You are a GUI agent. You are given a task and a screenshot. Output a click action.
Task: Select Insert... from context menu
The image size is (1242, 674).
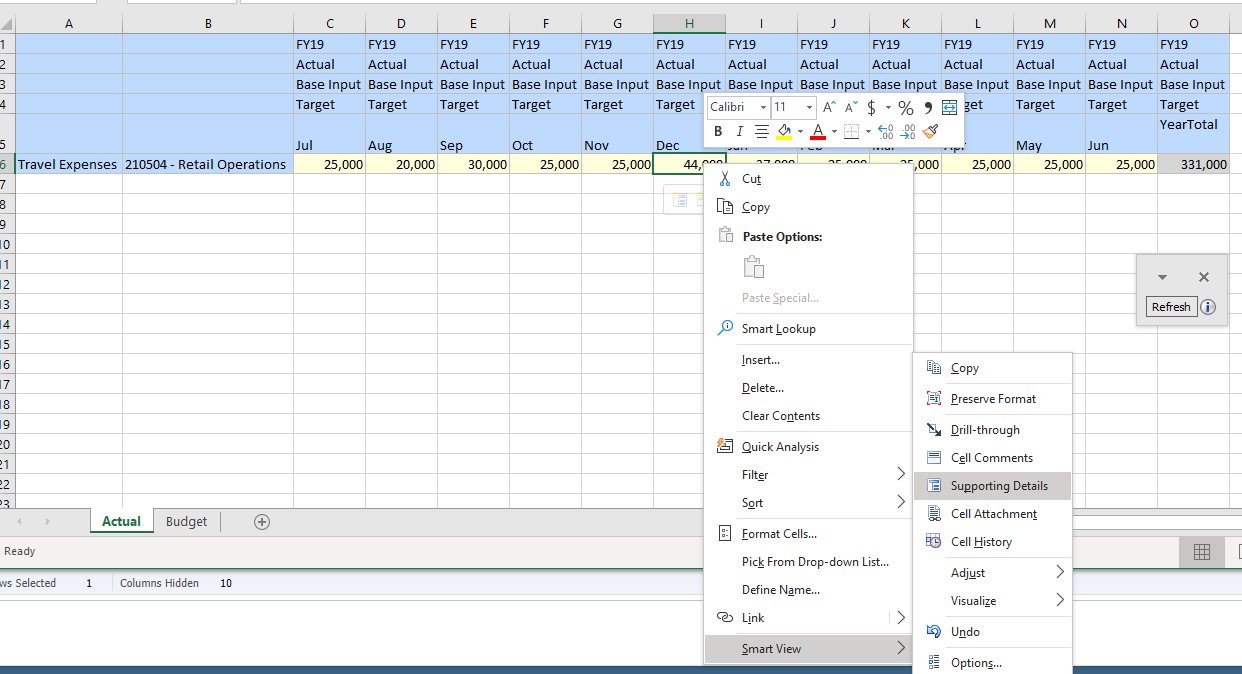click(x=808, y=360)
